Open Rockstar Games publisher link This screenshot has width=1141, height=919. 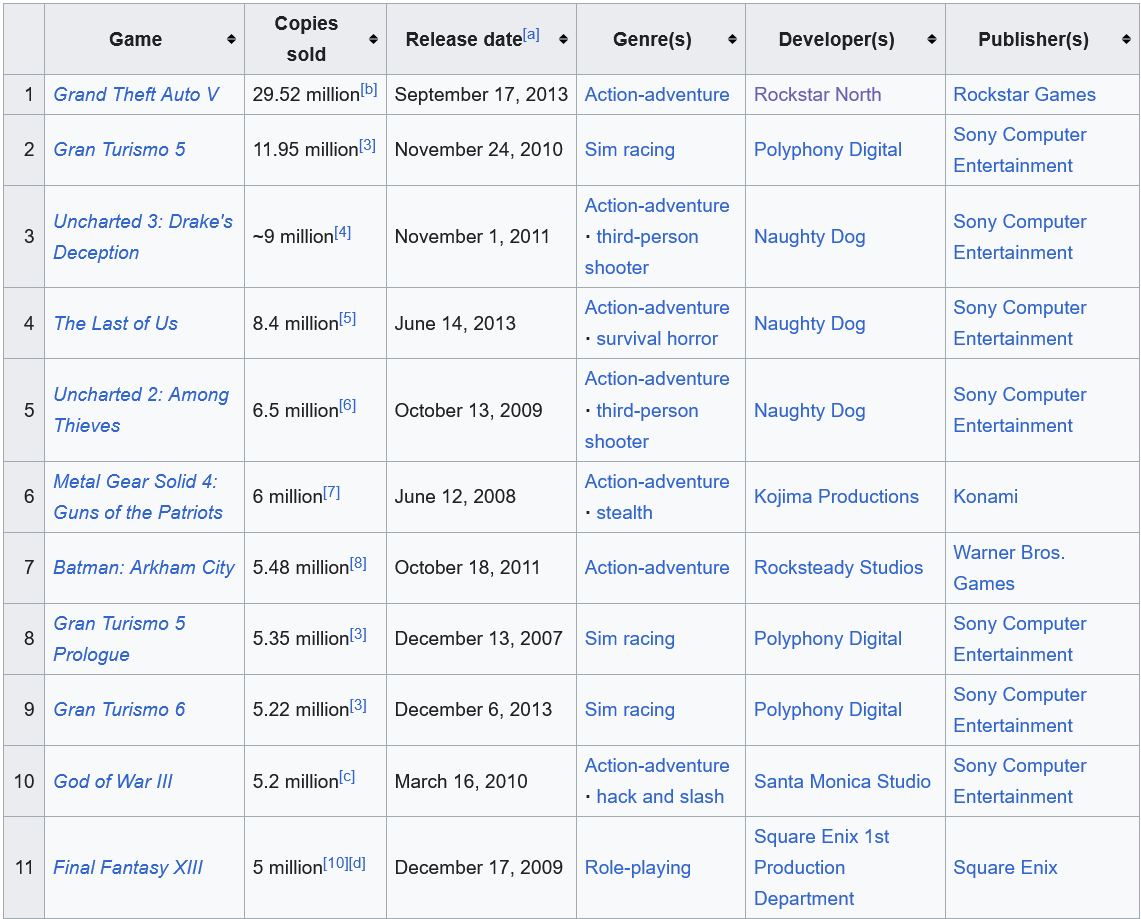tap(1025, 95)
